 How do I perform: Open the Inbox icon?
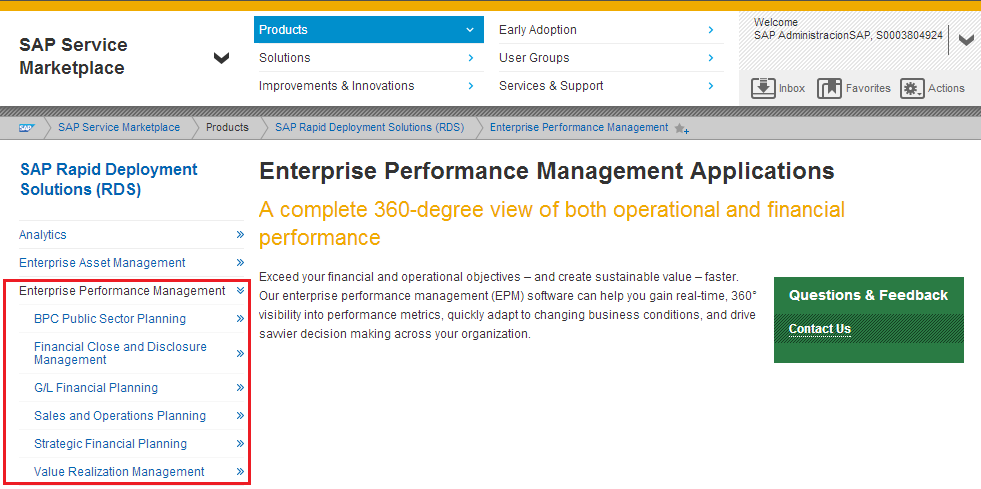pyautogui.click(x=764, y=88)
